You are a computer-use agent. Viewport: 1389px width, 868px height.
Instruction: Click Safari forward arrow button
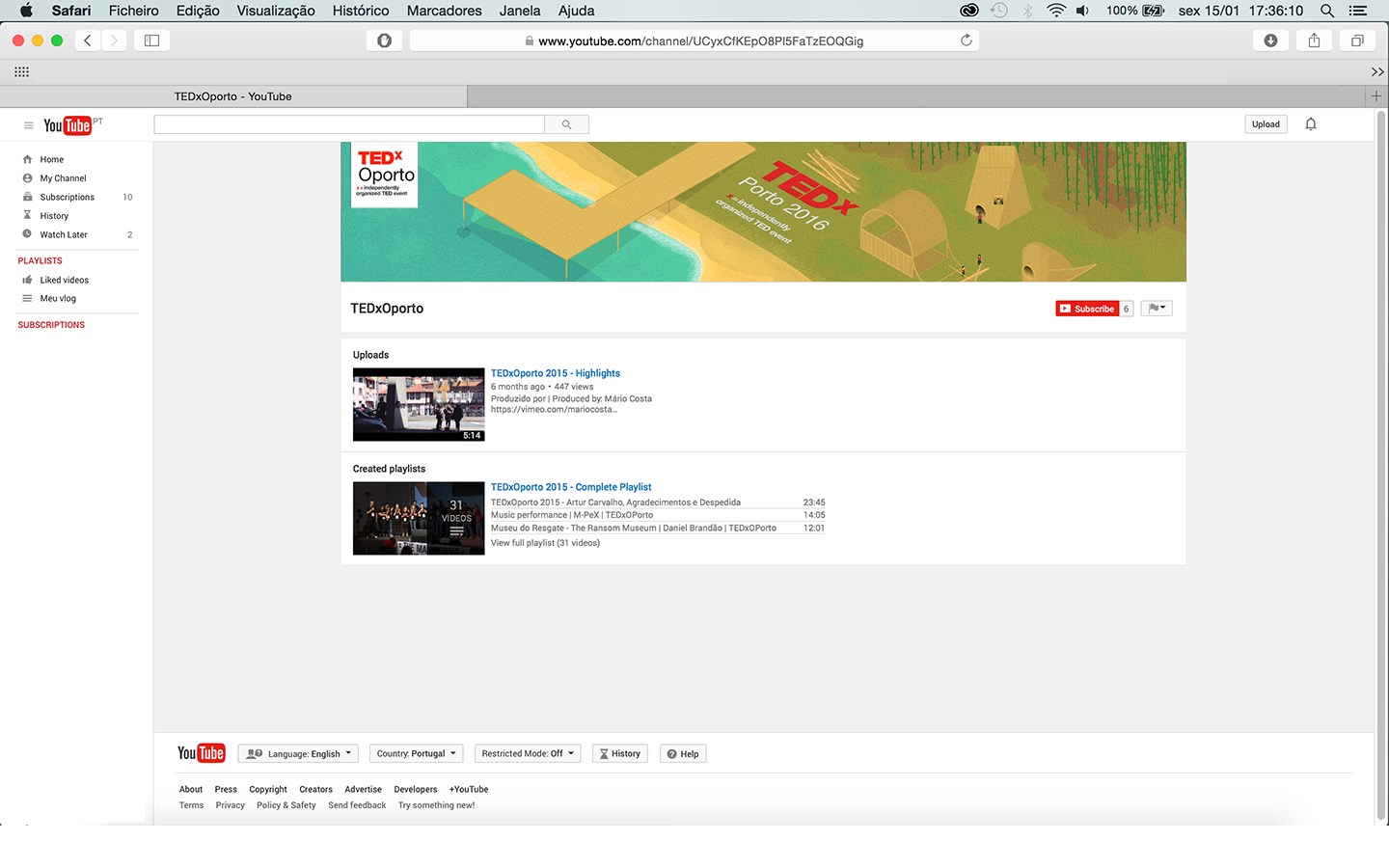coord(114,41)
